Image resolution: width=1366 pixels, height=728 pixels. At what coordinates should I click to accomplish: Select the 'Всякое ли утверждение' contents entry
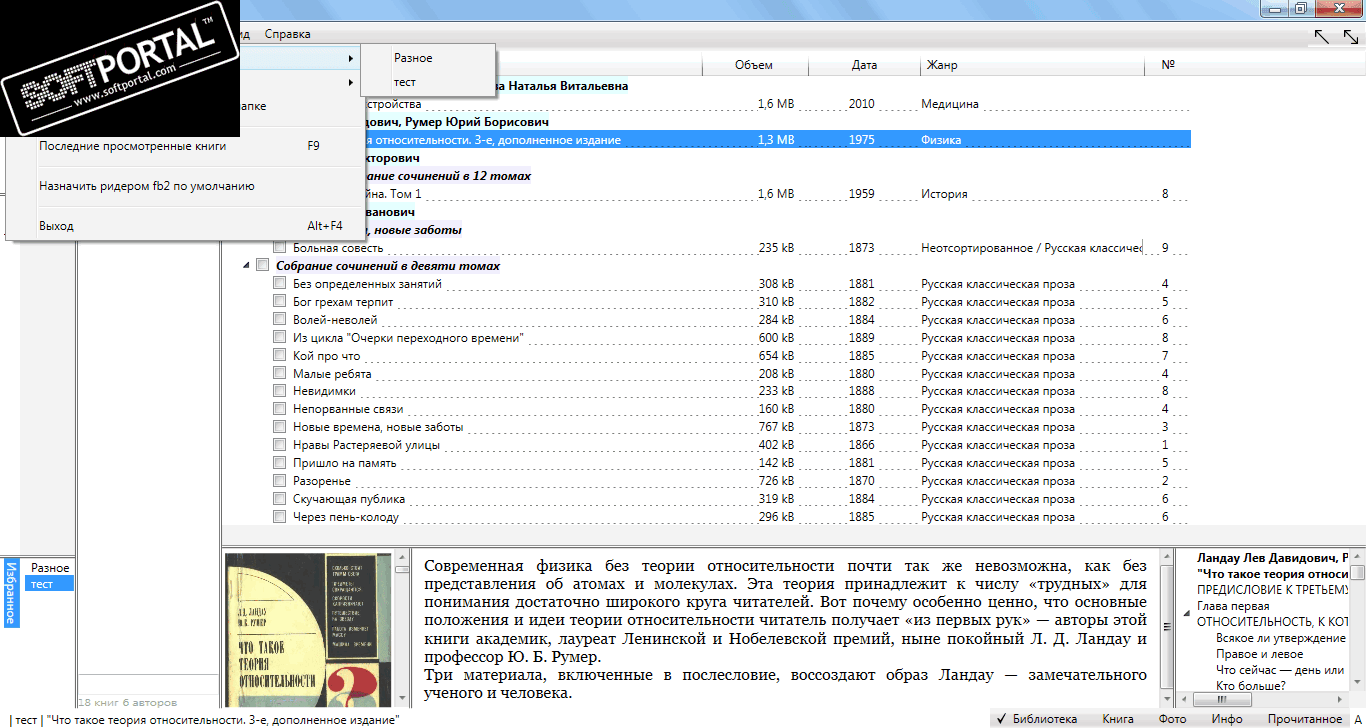point(1281,638)
